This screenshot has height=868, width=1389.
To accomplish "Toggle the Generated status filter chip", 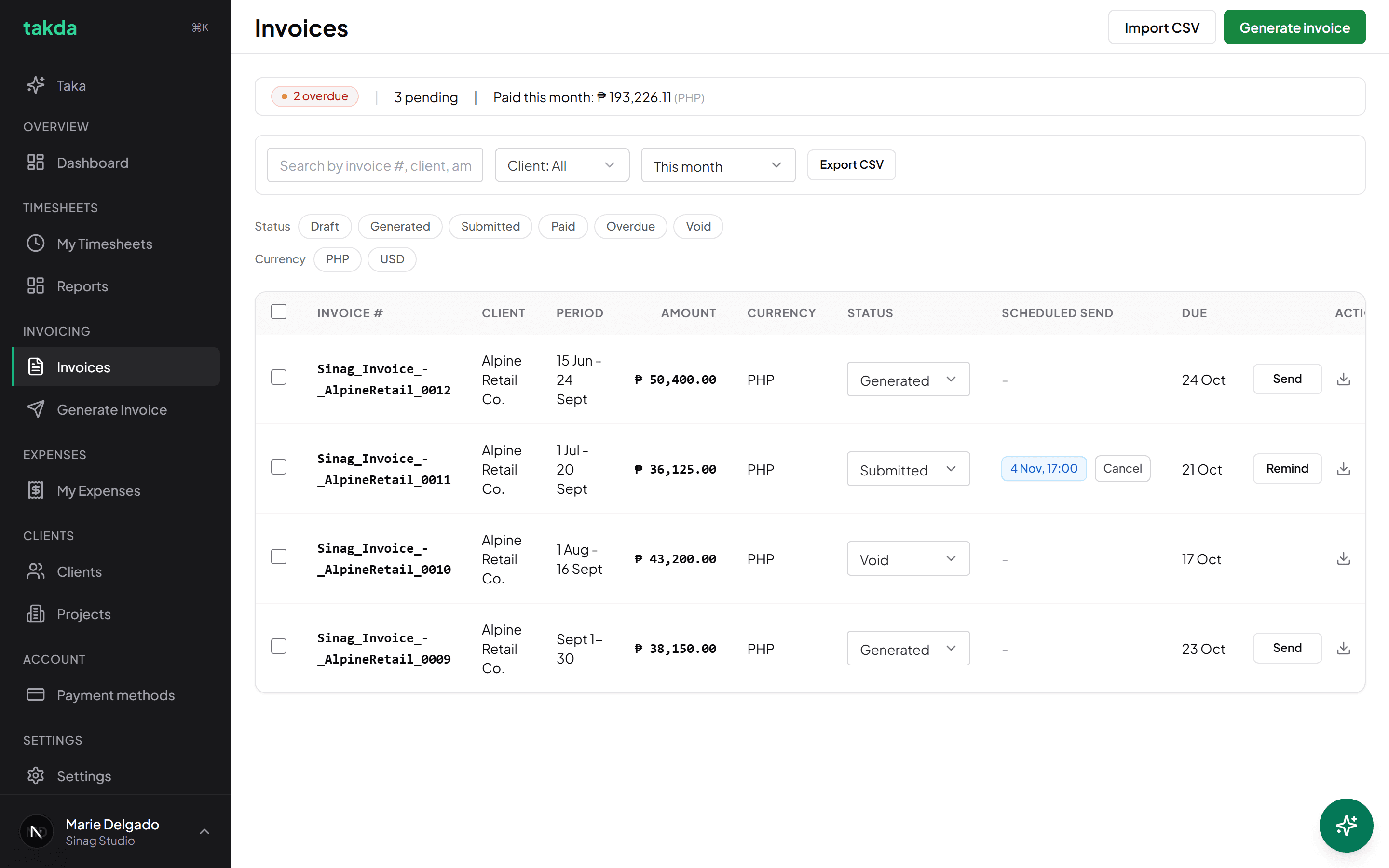I will click(x=400, y=226).
